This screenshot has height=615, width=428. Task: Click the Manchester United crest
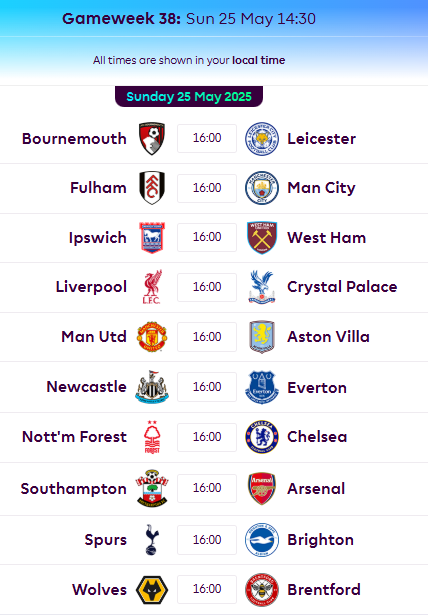coord(152,337)
